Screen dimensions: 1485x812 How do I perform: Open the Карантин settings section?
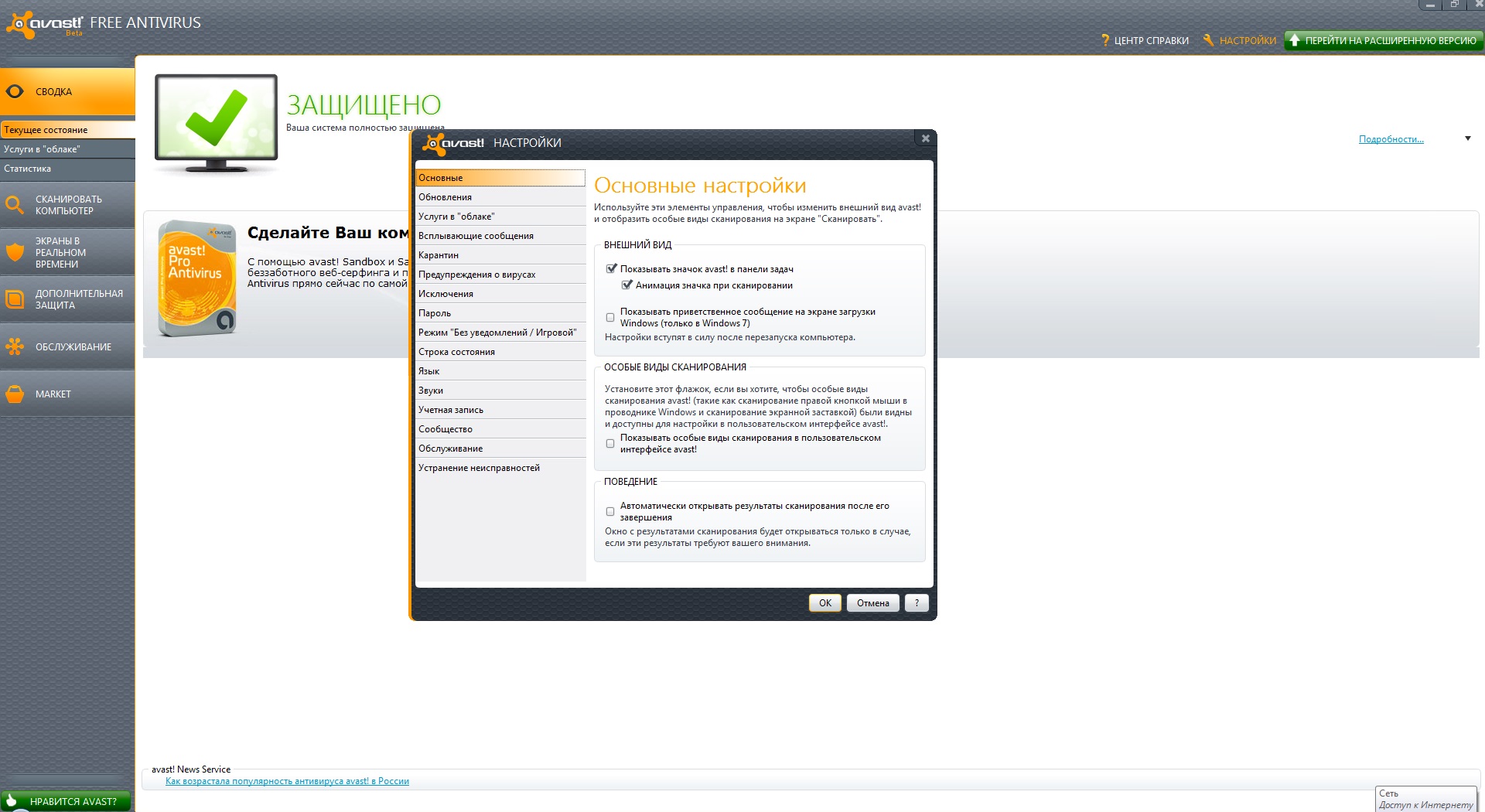[500, 255]
